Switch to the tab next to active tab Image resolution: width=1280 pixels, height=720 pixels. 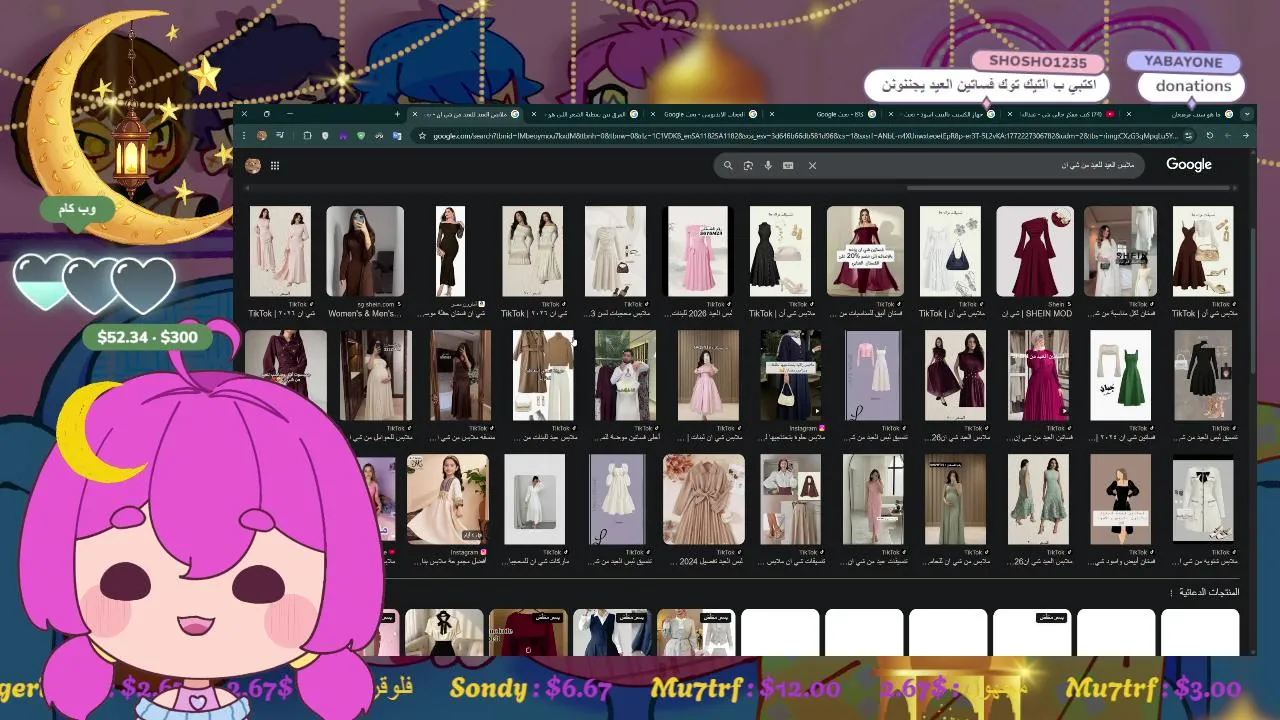point(585,114)
